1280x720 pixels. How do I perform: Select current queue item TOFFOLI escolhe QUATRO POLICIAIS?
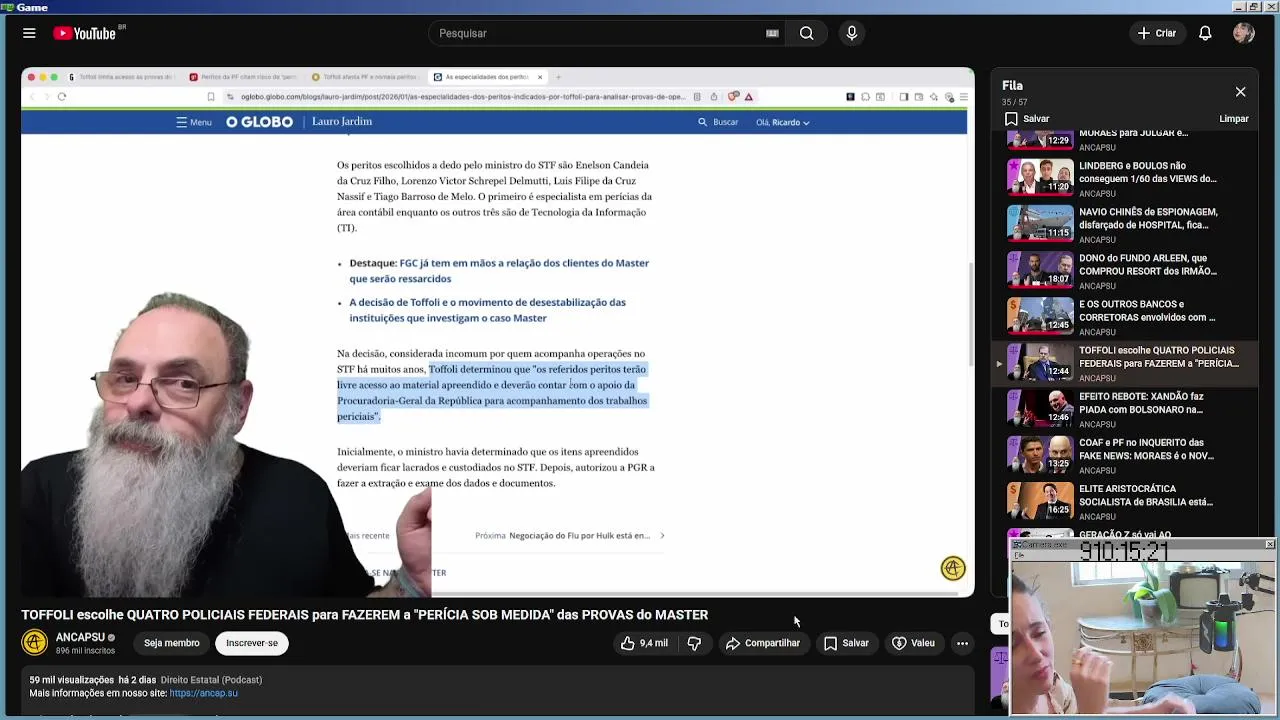(1124, 363)
